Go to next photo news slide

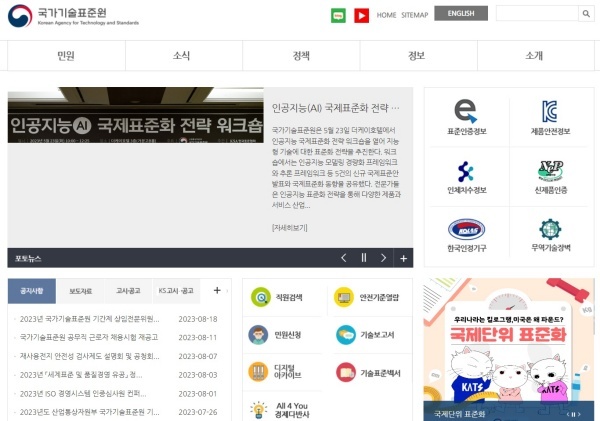pos(384,258)
